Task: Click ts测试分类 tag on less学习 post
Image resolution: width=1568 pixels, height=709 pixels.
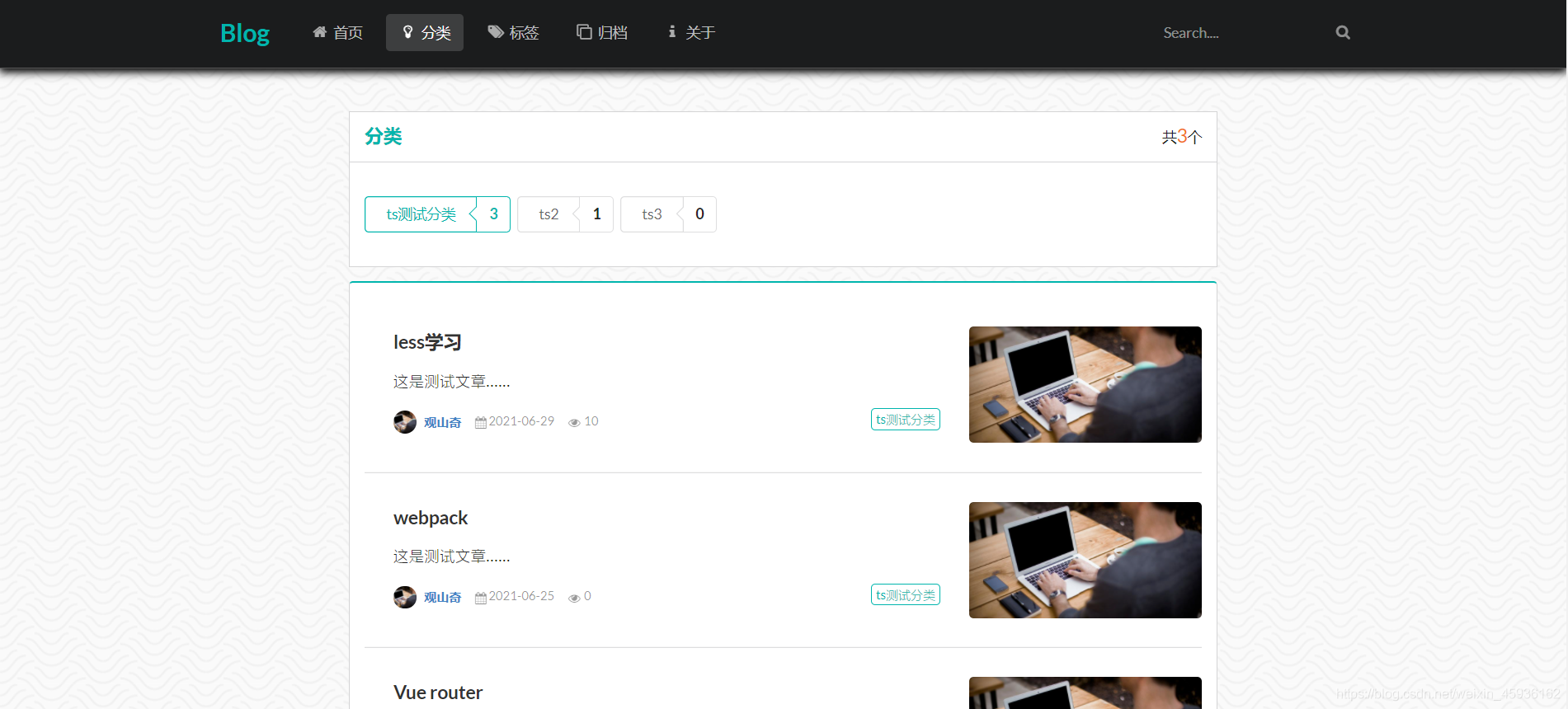Action: [906, 420]
